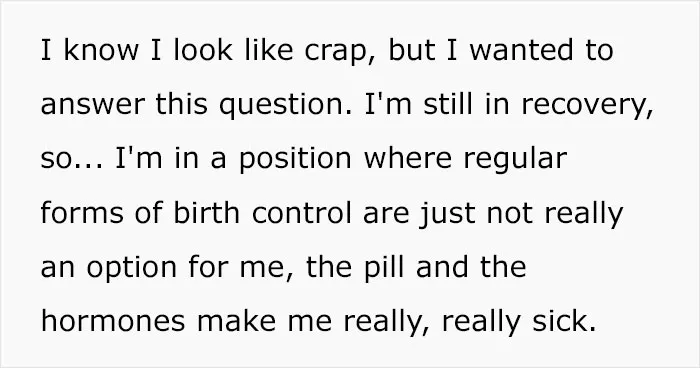Click the word "still" in the text
700x368 pixels.
tap(448, 104)
